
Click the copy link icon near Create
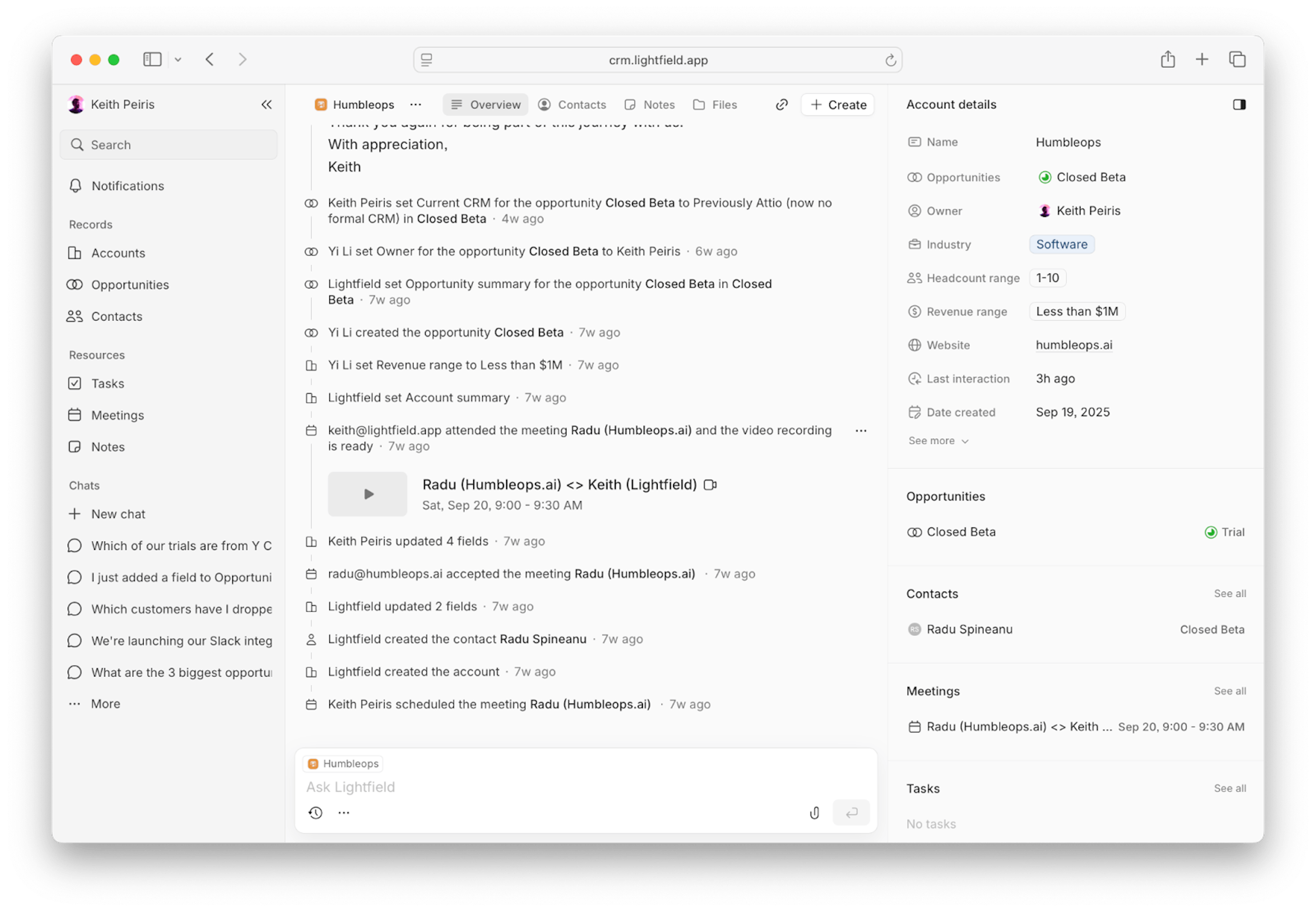(781, 104)
